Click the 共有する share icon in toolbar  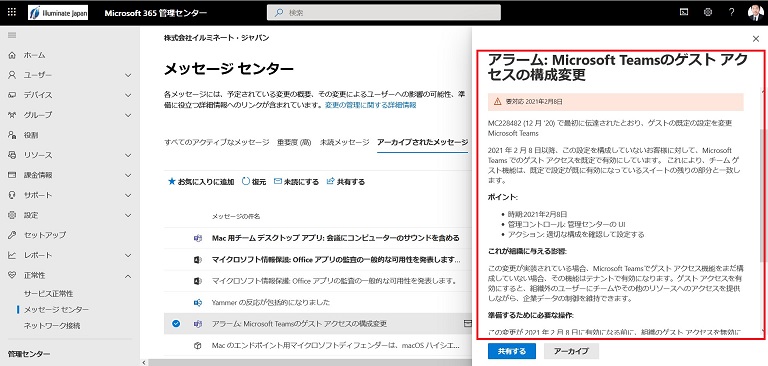coord(330,181)
